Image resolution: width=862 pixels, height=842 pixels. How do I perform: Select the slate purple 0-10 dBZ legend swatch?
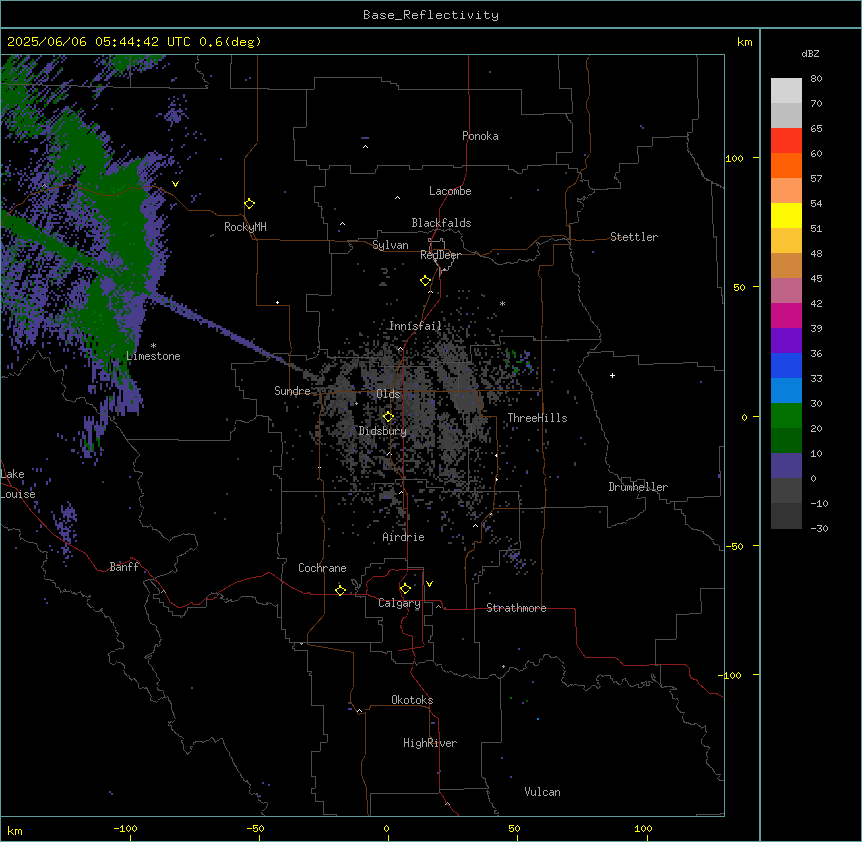[x=786, y=466]
